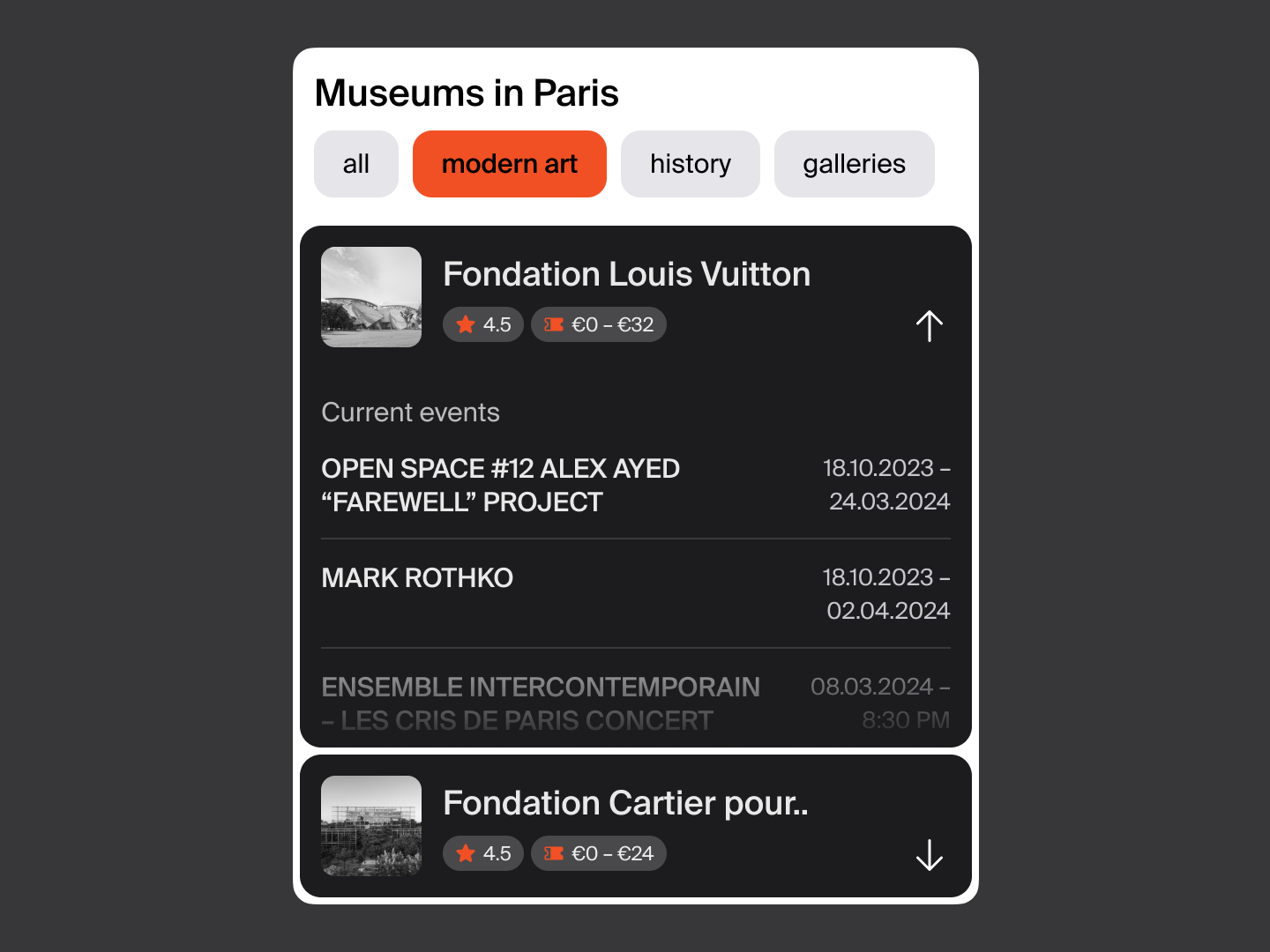1270x952 pixels.
Task: Switch to the "galleries" filter
Action: [854, 164]
